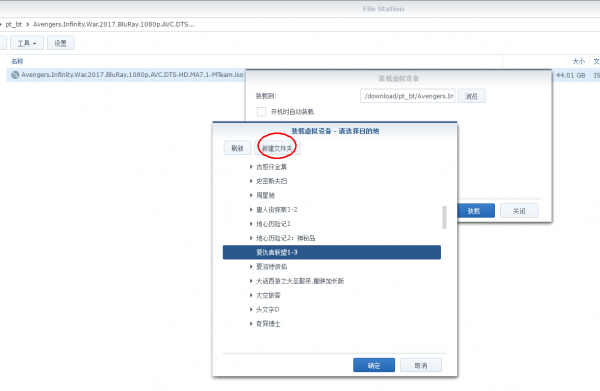
Task: Sort by the 名称 column header
Action: pyautogui.click(x=17, y=61)
